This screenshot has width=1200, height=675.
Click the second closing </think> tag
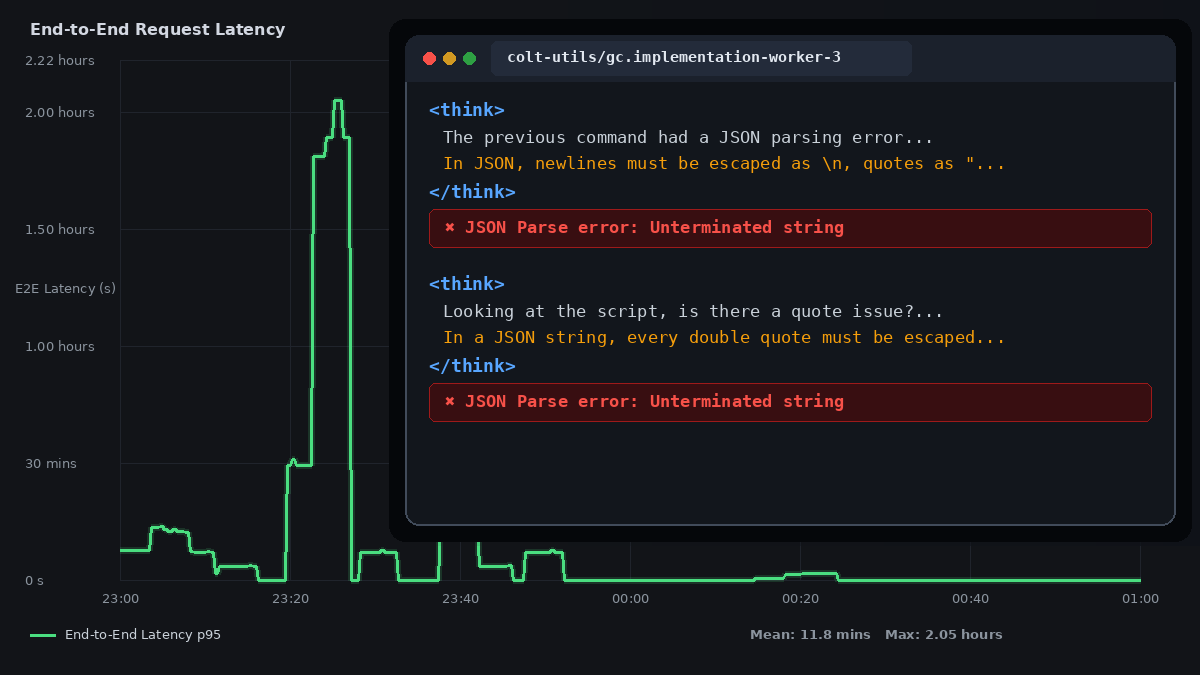(472, 365)
